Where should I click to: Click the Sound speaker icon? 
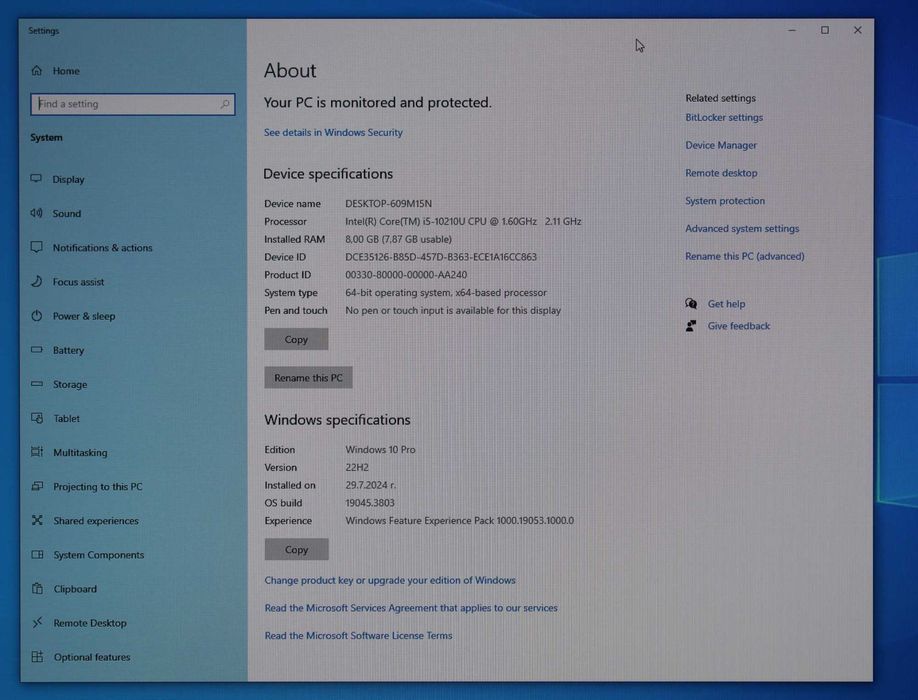tap(36, 213)
